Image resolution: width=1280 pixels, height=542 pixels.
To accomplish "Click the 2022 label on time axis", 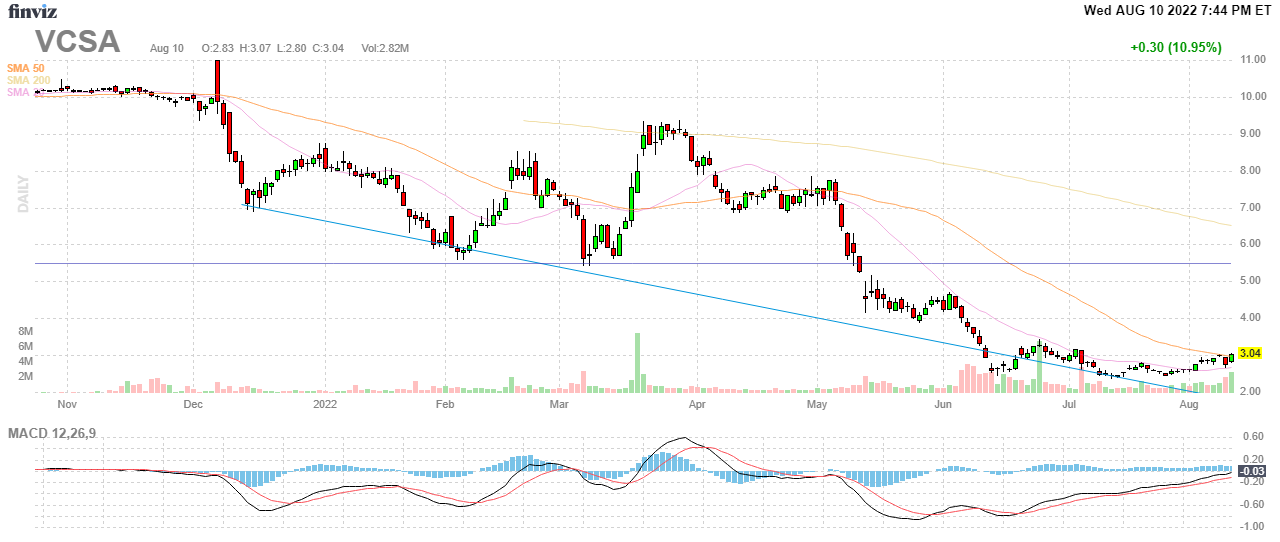I will point(325,405).
